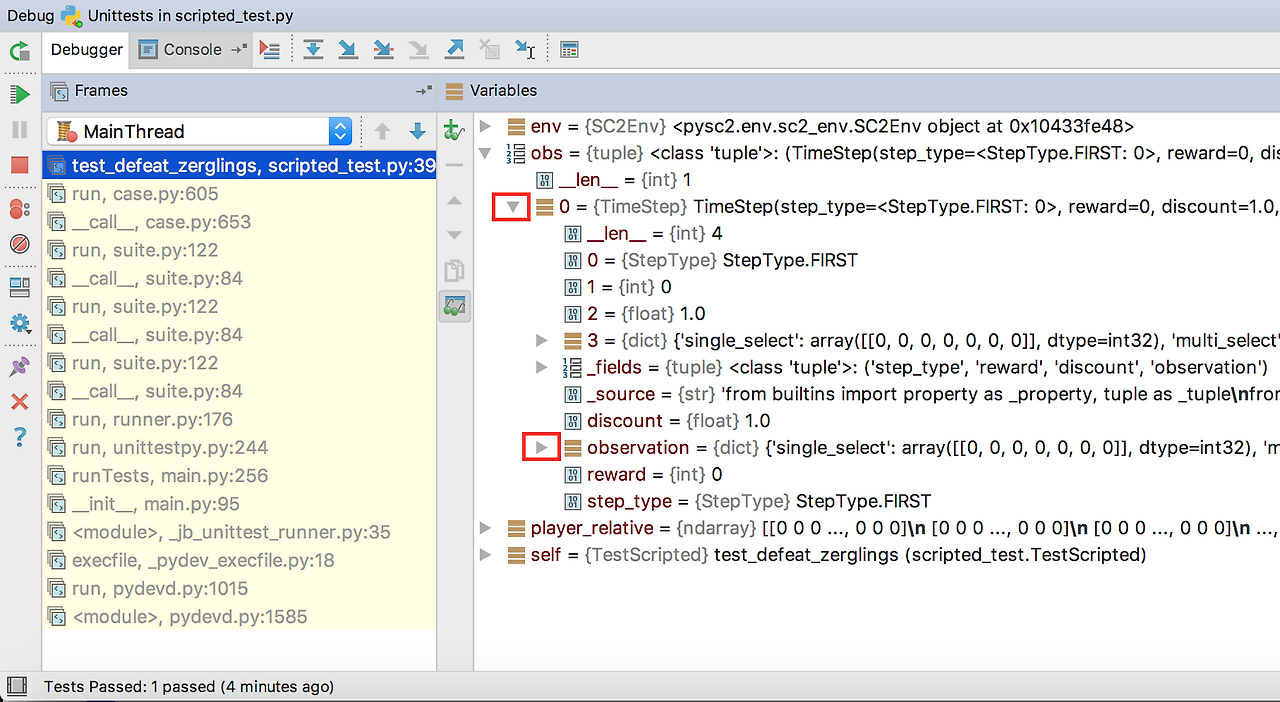Viewport: 1280px width, 702px height.
Task: Add a new watch
Action: coord(453,131)
